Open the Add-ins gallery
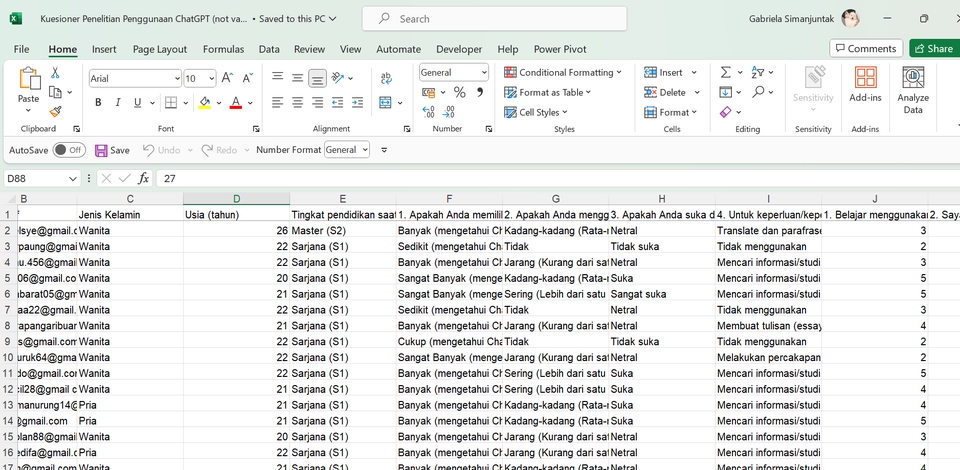Image resolution: width=960 pixels, height=470 pixels. 865,84
